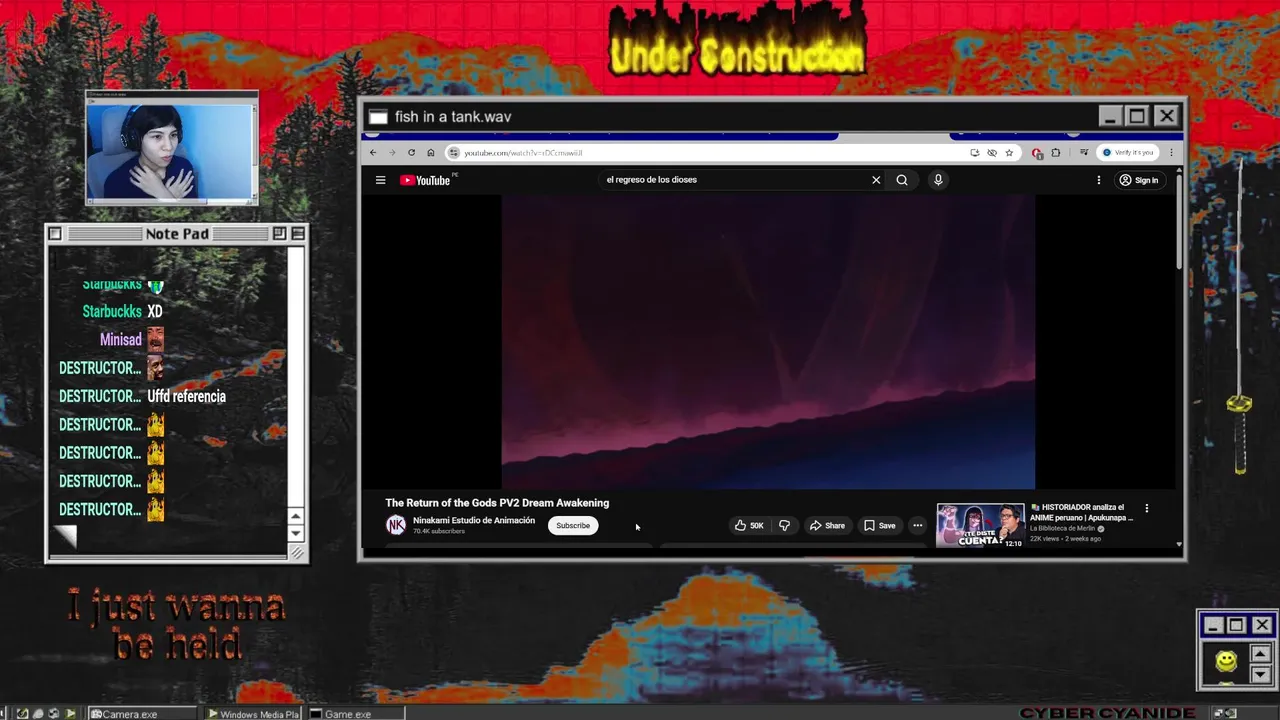
Task: Click the webcam feed window
Action: click(171, 150)
